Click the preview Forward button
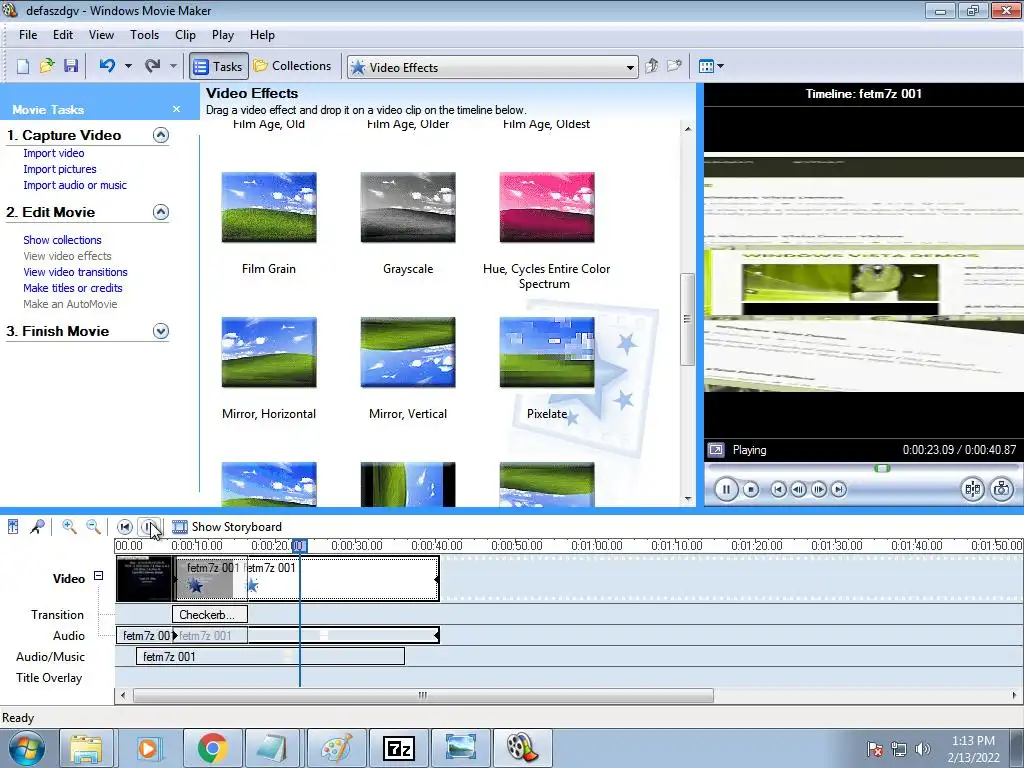 click(839, 489)
